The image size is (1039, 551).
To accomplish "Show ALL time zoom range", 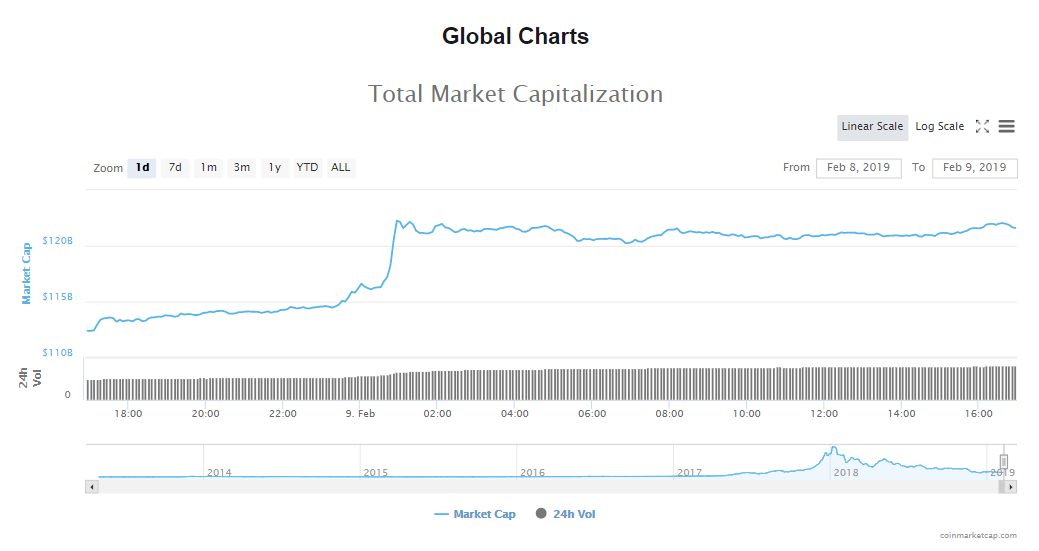I will coord(341,168).
